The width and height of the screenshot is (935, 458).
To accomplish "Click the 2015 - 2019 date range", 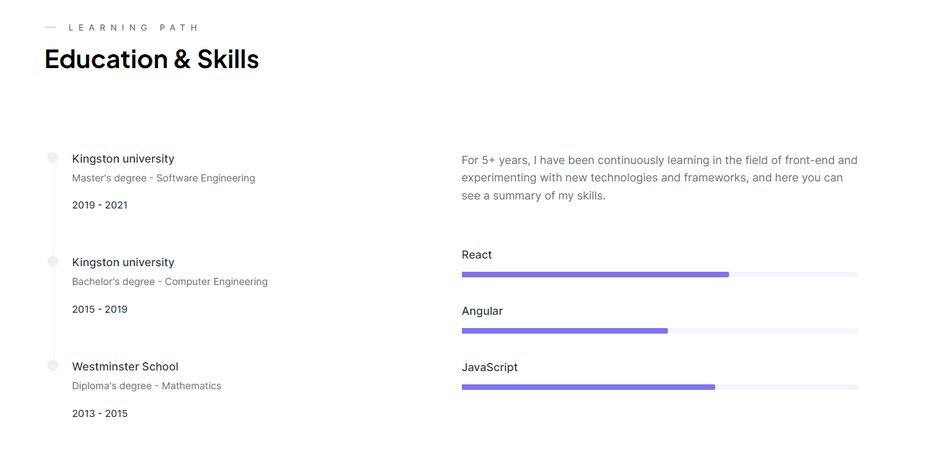I will pyautogui.click(x=100, y=310).
